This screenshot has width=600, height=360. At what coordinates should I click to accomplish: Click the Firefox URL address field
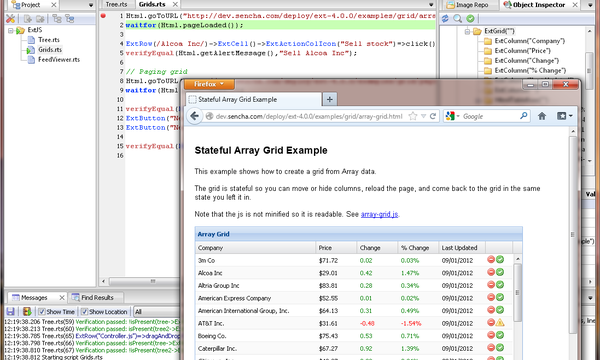tap(309, 116)
